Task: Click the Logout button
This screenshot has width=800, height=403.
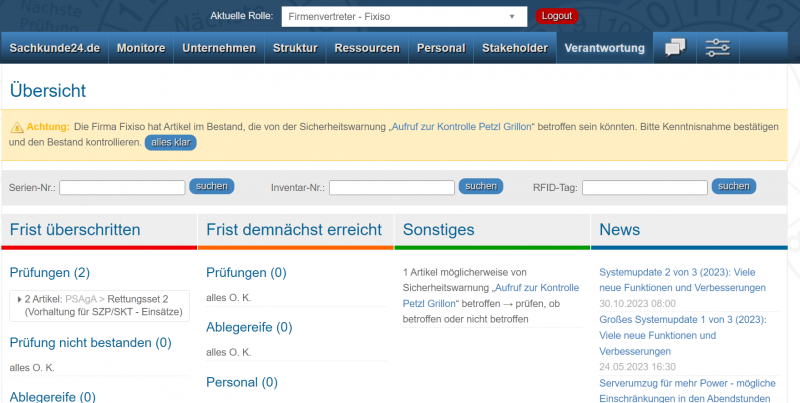Action: tap(556, 16)
